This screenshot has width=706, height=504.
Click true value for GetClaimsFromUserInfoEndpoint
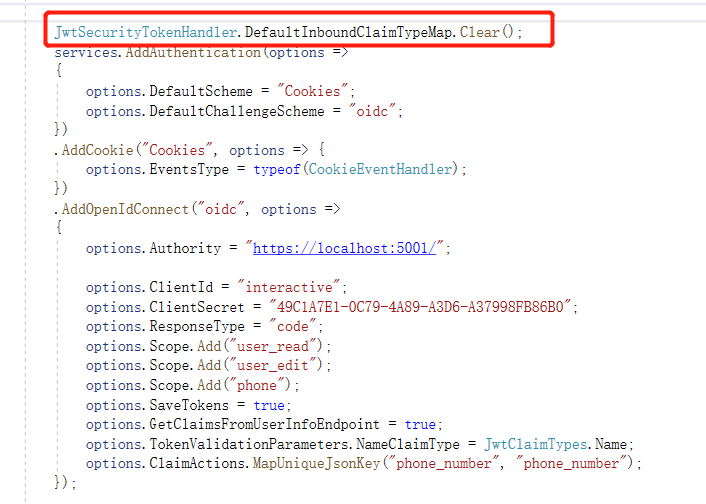420,424
